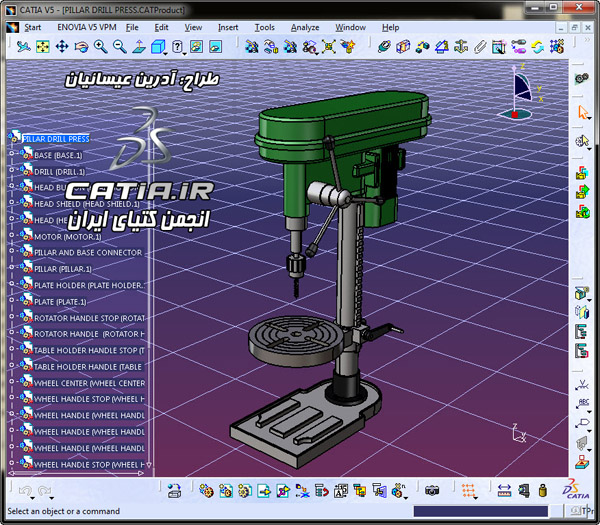Click the anchor Fix component icon
Screen dimensions: 600x525
pos(461,47)
